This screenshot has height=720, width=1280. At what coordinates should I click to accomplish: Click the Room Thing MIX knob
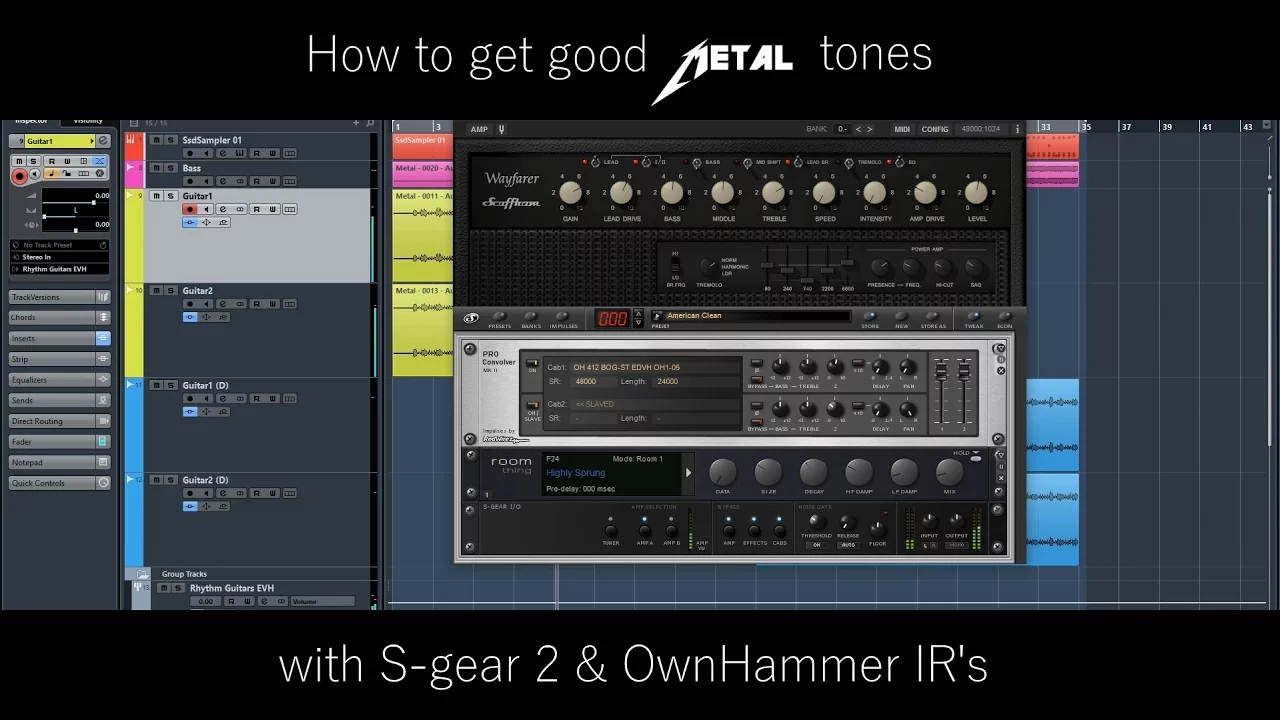[949, 472]
